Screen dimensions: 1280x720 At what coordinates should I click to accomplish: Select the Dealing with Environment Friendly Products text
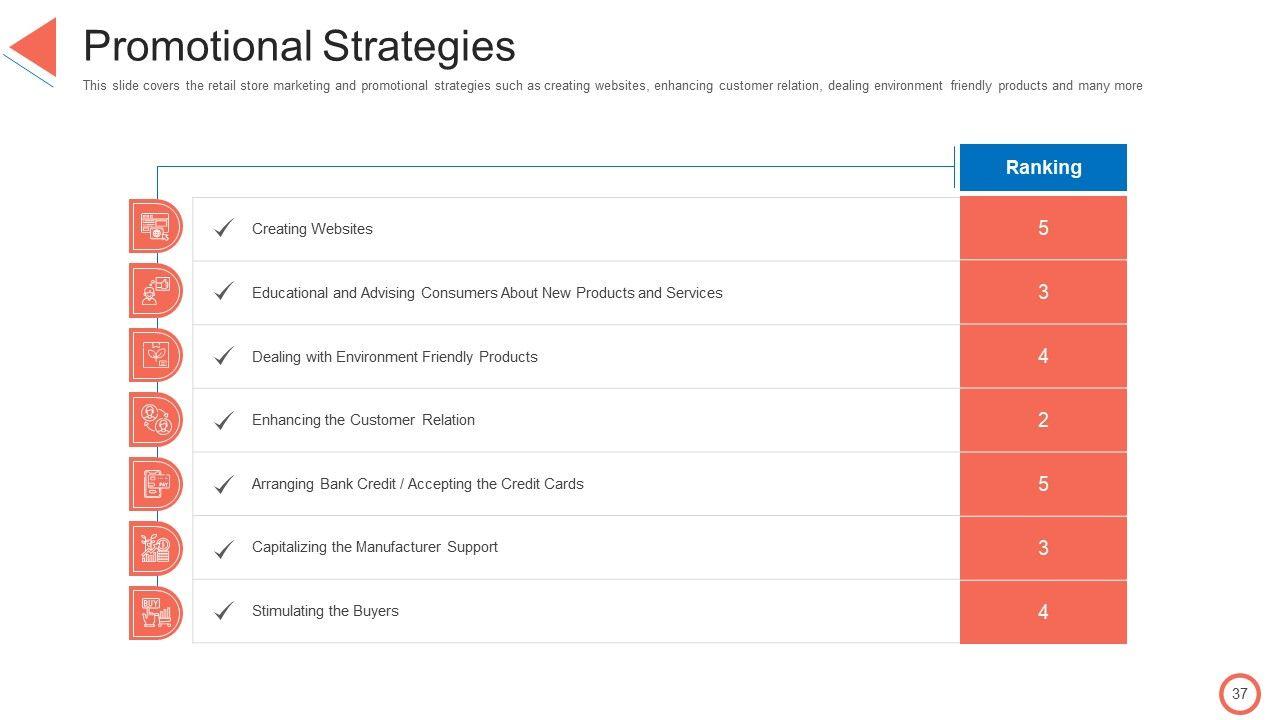pyautogui.click(x=394, y=357)
